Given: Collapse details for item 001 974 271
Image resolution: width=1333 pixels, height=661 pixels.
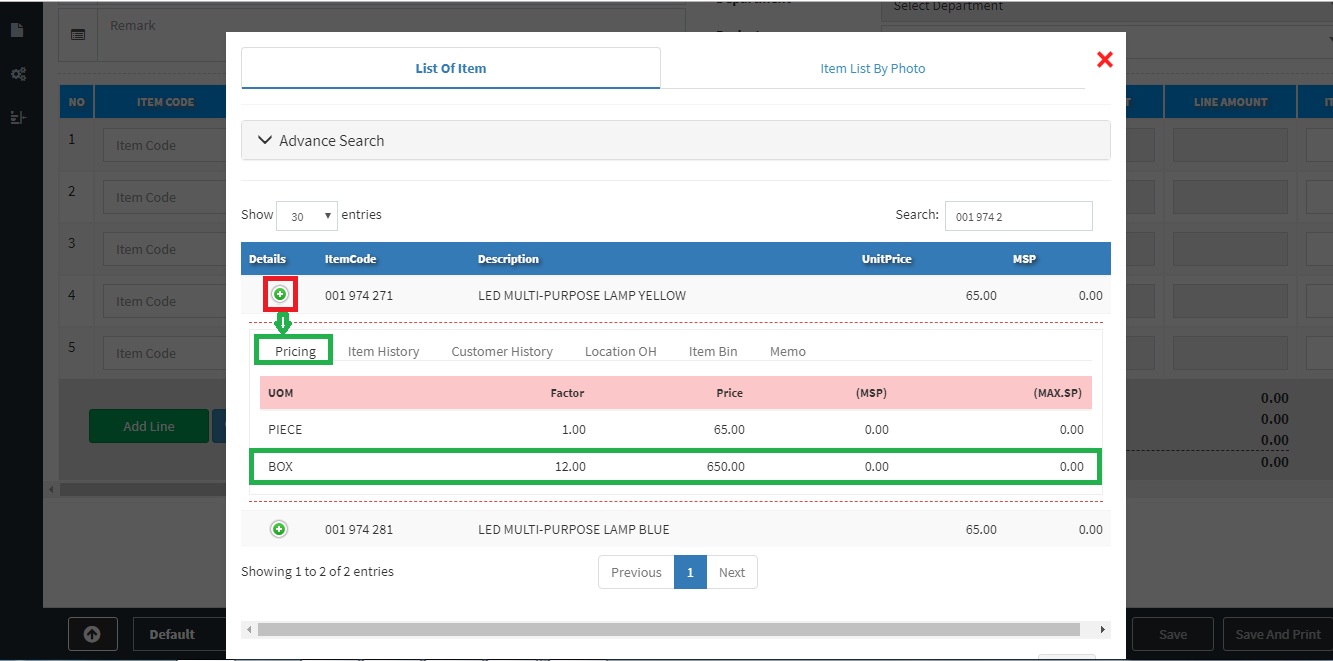Looking at the screenshot, I should (x=280, y=294).
